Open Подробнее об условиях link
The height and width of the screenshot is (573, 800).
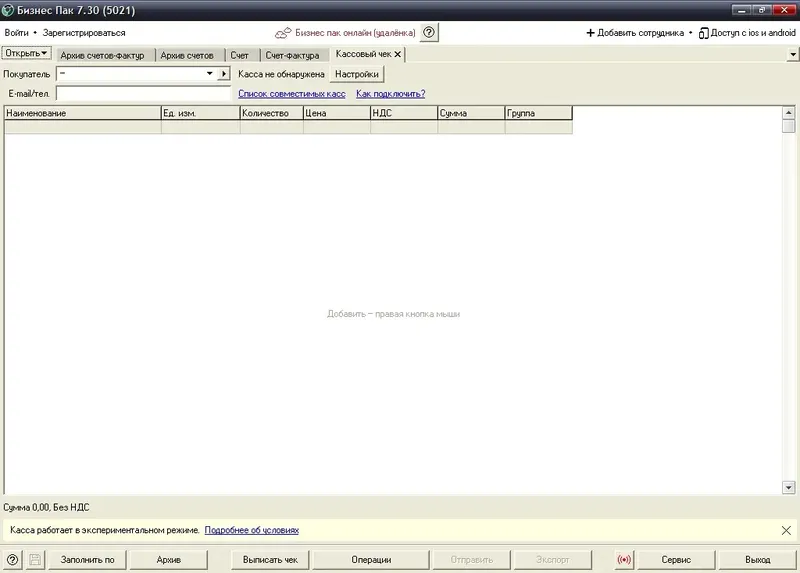point(252,530)
